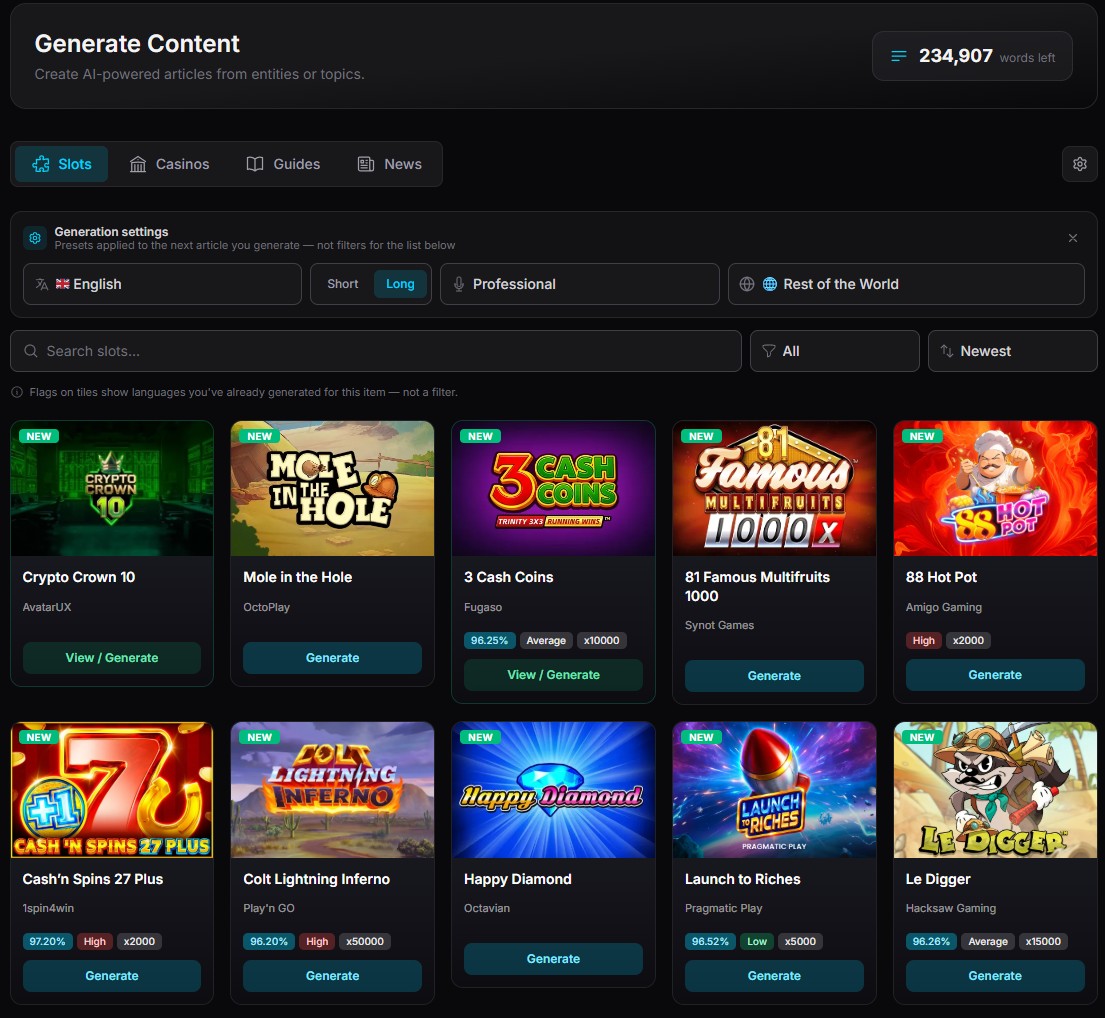
Task: Click the funnel filter icon beside All
Action: [x=769, y=351]
